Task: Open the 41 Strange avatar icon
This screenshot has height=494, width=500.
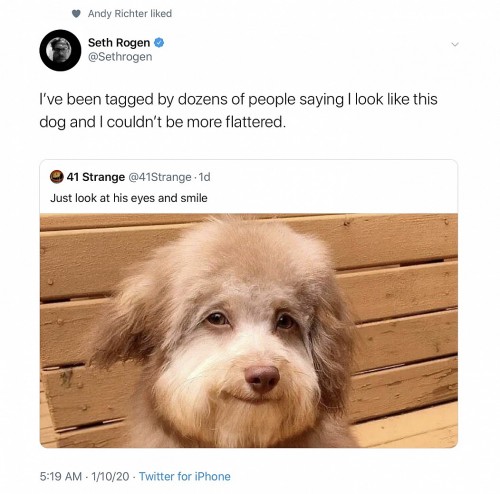Action: (x=57, y=177)
